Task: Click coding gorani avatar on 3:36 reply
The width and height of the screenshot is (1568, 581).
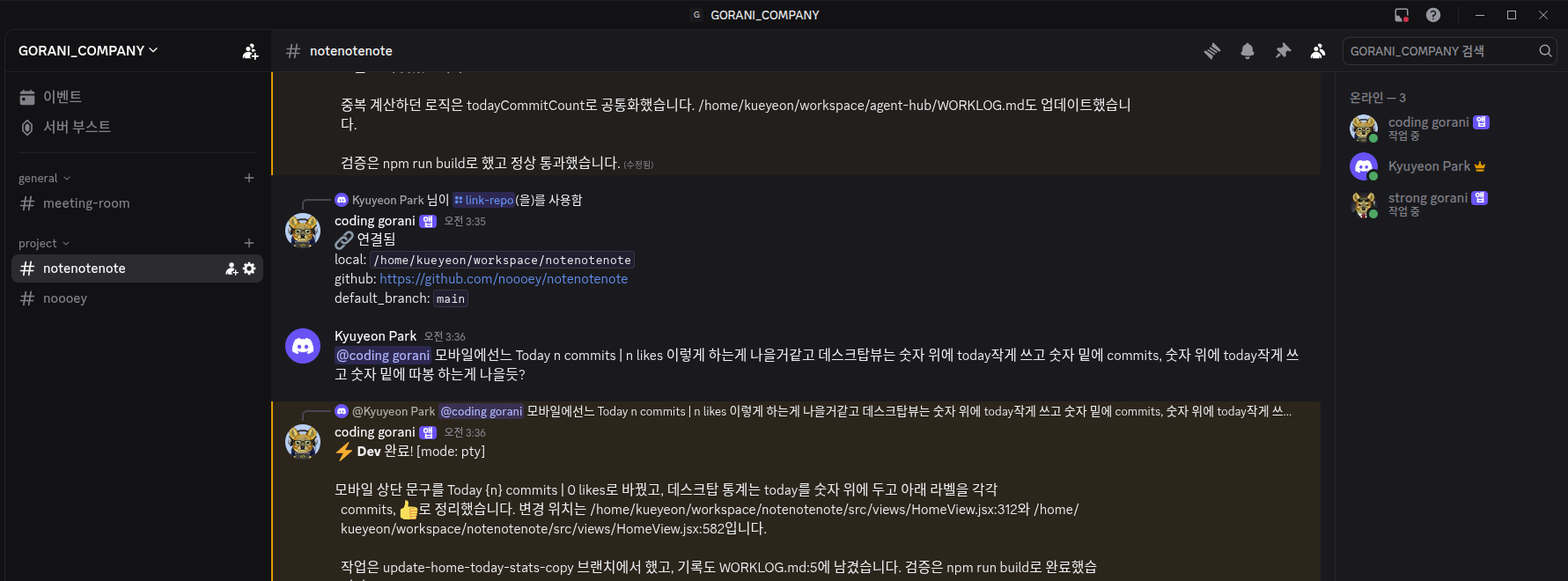Action: pos(303,442)
